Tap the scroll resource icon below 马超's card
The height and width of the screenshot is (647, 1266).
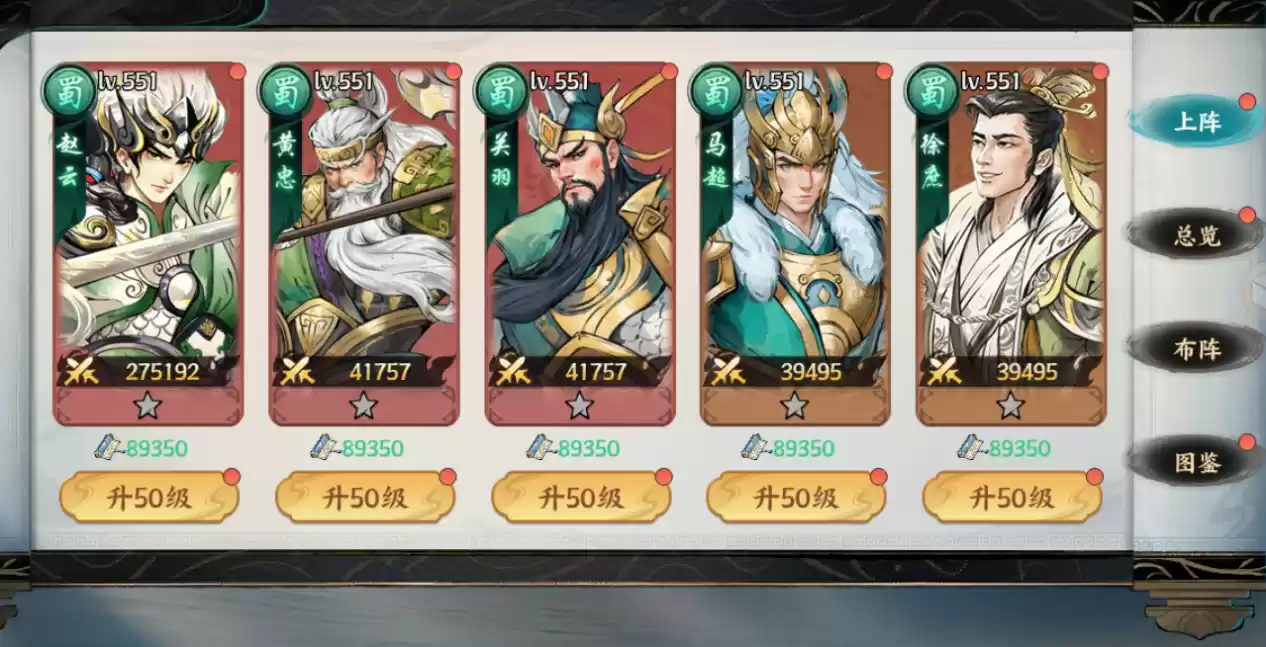(756, 447)
